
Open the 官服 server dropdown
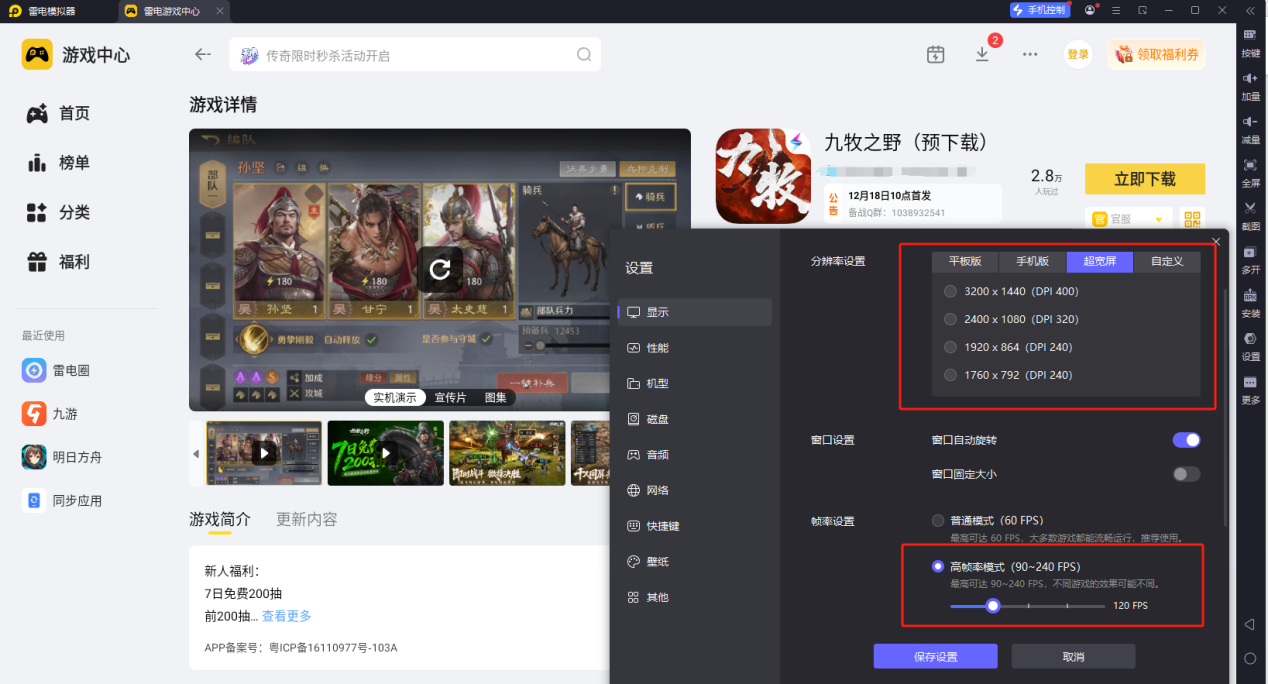[1129, 219]
